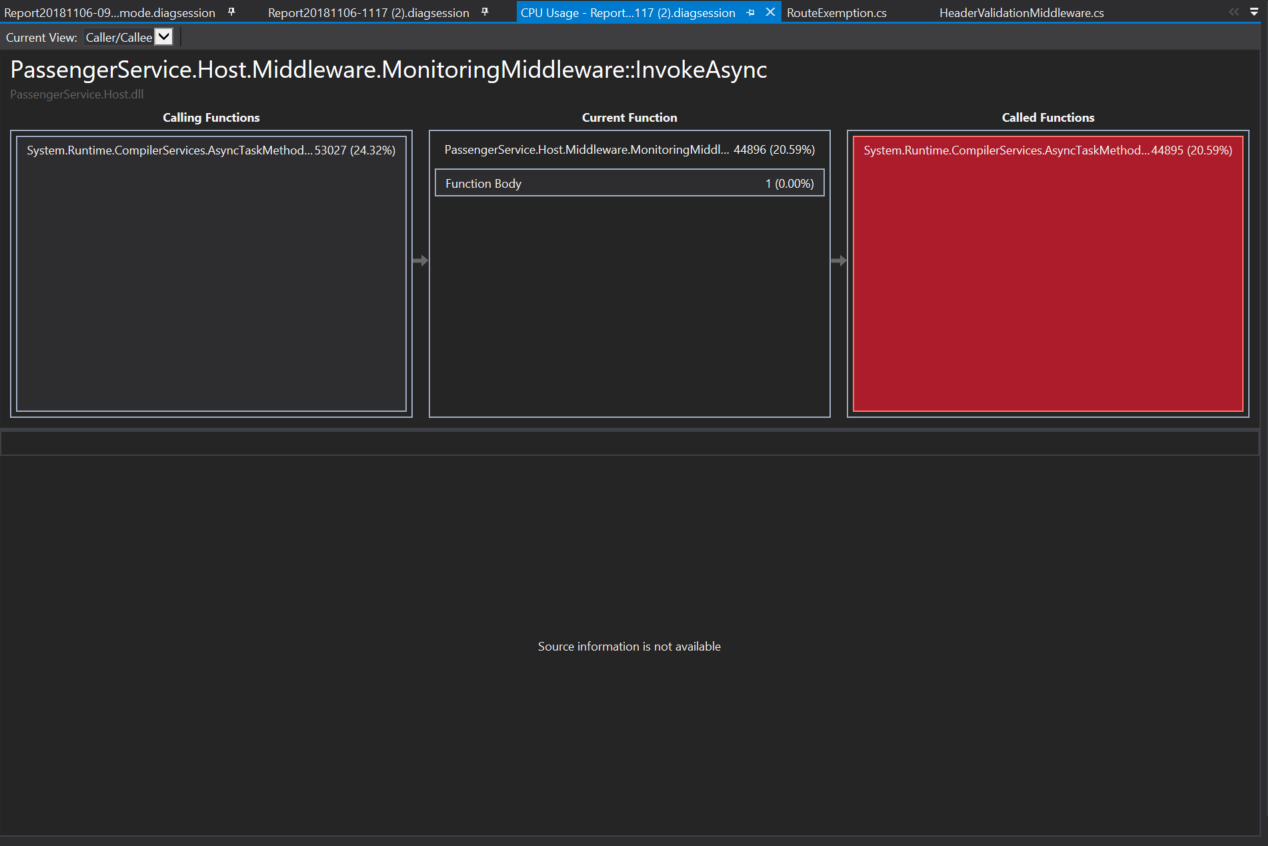This screenshot has height=846, width=1268.
Task: Close the CPU Usage diagsession tab
Action: point(768,12)
